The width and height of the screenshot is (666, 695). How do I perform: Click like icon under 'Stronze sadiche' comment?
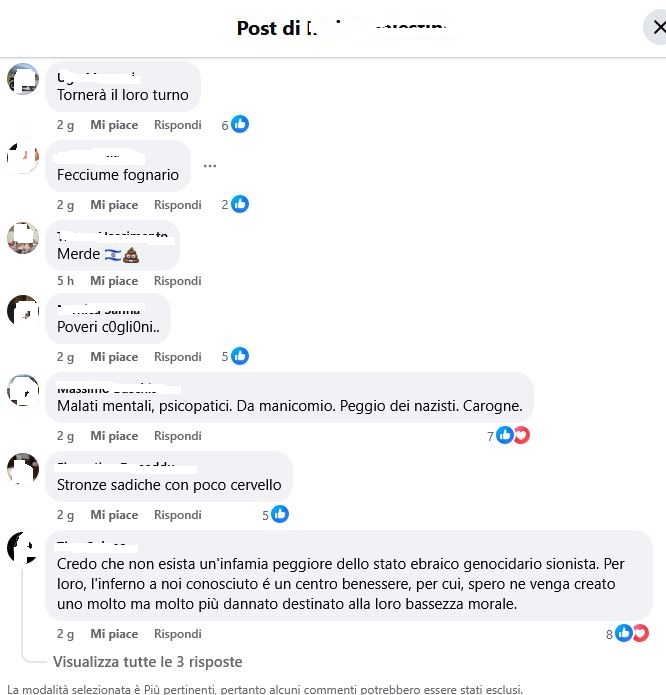click(x=280, y=514)
